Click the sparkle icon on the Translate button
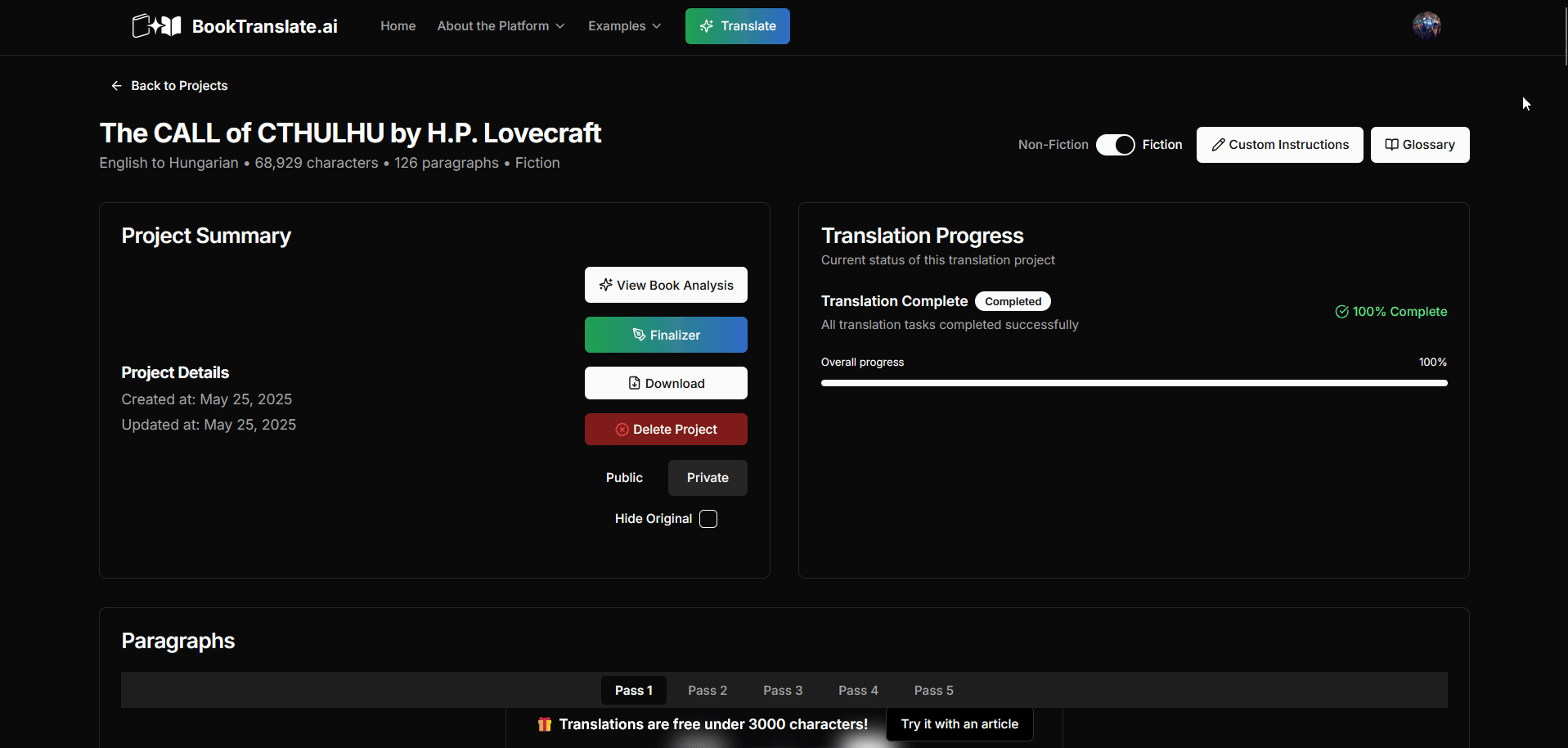 click(707, 26)
